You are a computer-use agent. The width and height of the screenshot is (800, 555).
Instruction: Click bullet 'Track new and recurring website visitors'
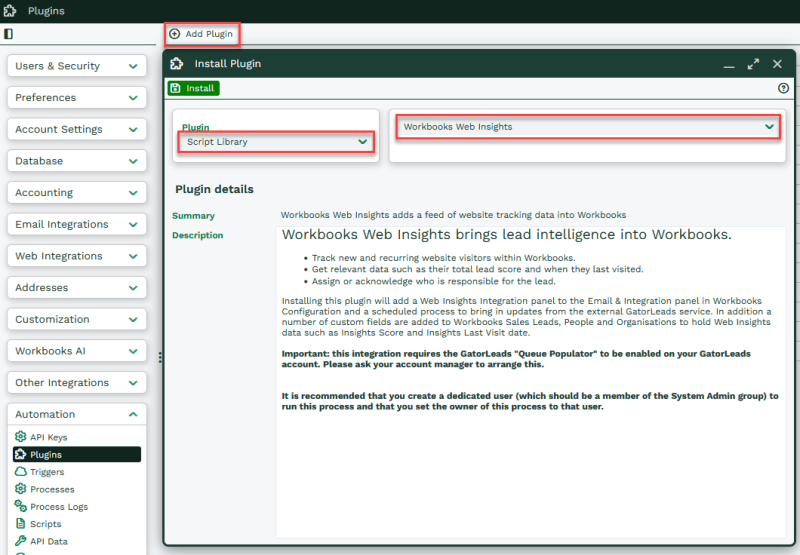point(443,258)
